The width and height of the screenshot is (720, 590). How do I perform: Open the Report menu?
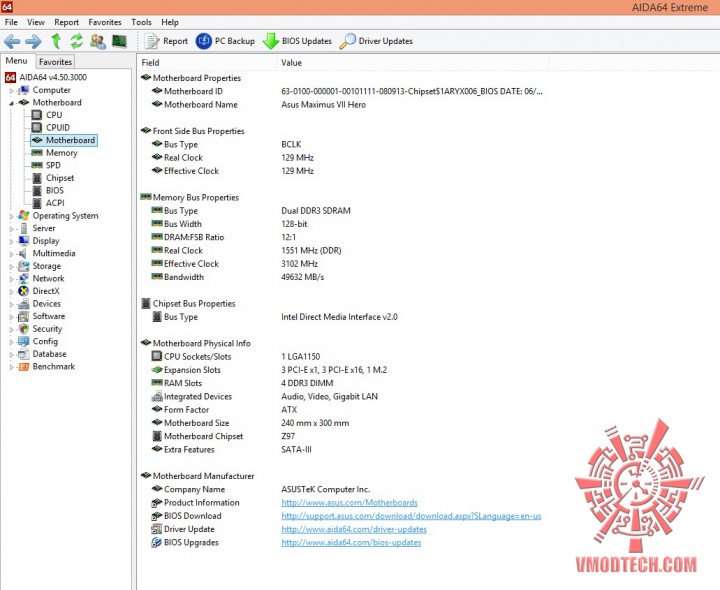point(67,22)
